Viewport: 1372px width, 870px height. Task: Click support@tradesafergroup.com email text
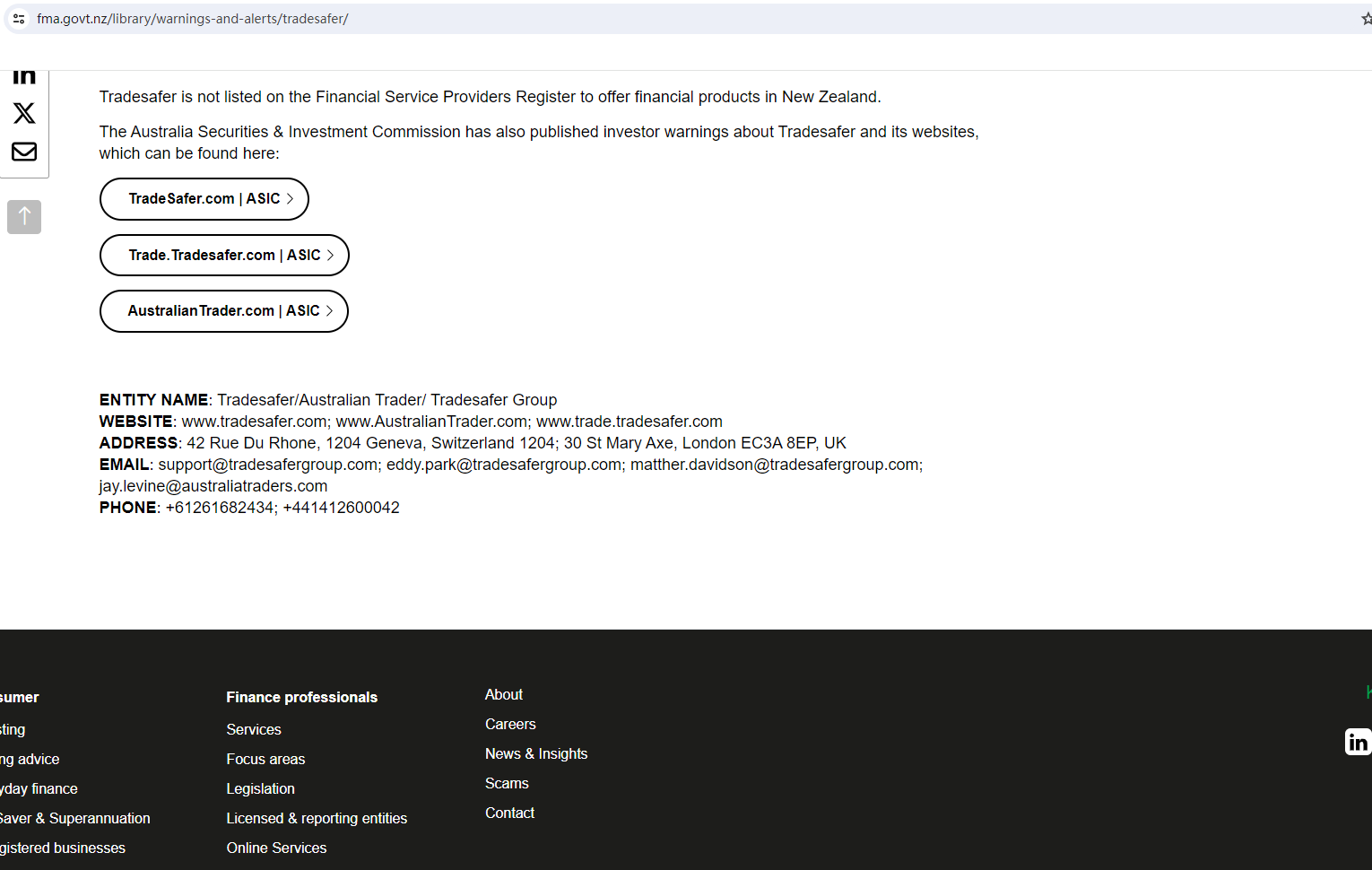(x=268, y=465)
